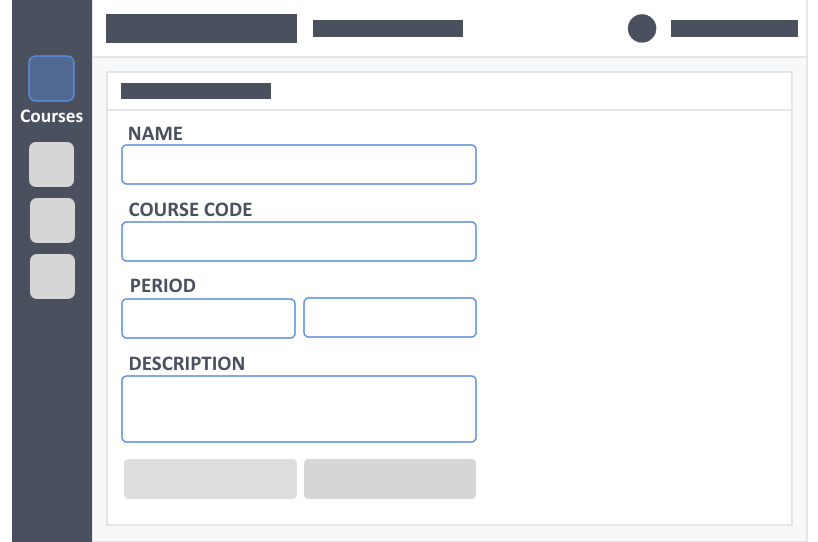This screenshot has width=818, height=542.
Task: Click the form card title placeholder bar
Action: 196,90
